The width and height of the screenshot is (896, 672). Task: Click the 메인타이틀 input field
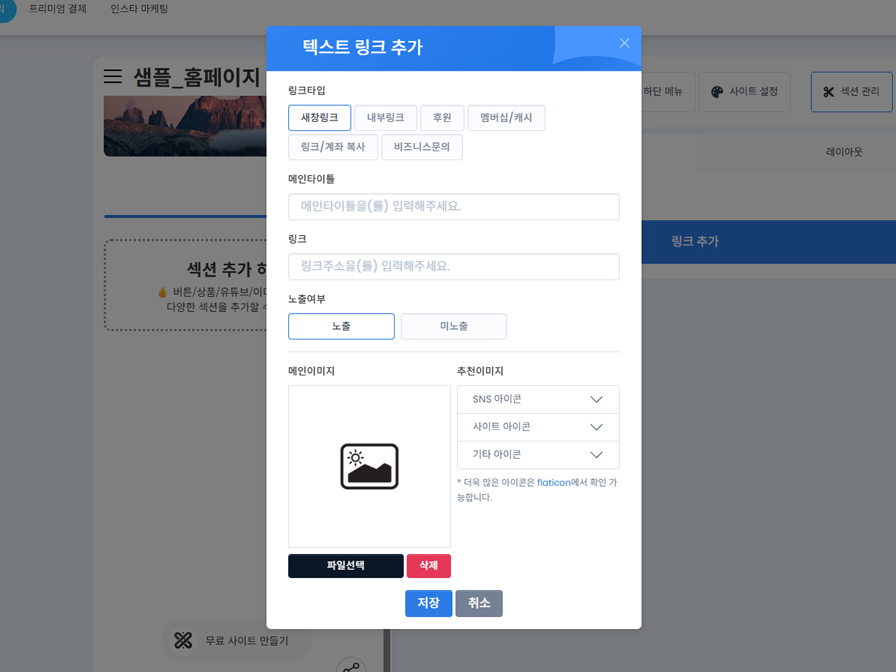(x=454, y=206)
